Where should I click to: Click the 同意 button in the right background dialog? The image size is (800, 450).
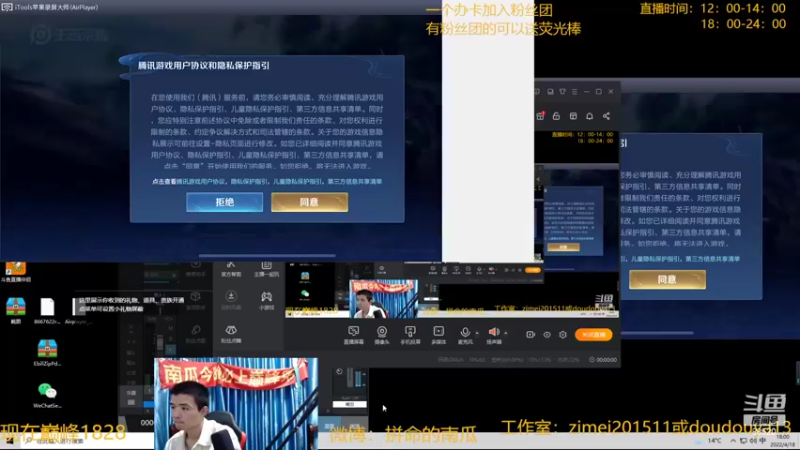(x=667, y=280)
